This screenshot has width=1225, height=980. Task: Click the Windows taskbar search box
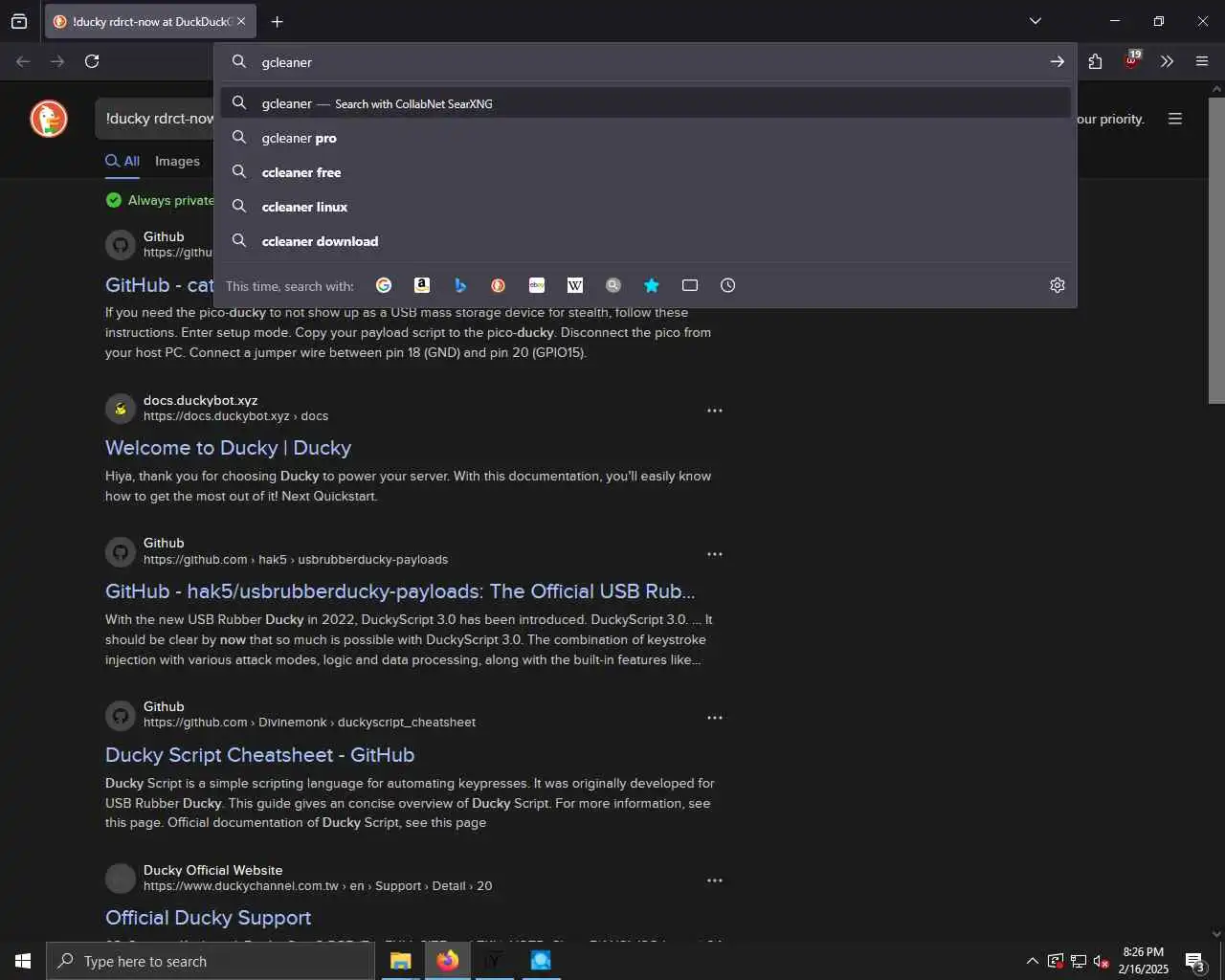[x=211, y=961]
